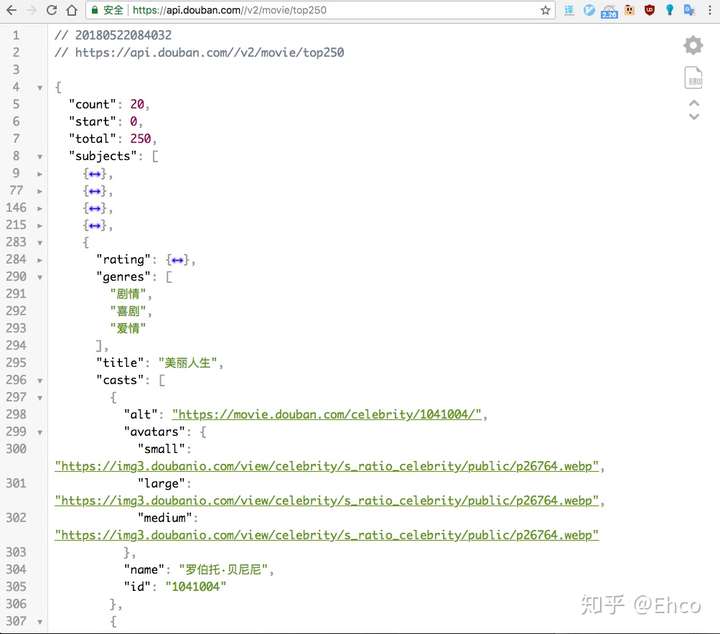Open the translate extension icon
Screen dimensions: 720x634
[689, 10]
